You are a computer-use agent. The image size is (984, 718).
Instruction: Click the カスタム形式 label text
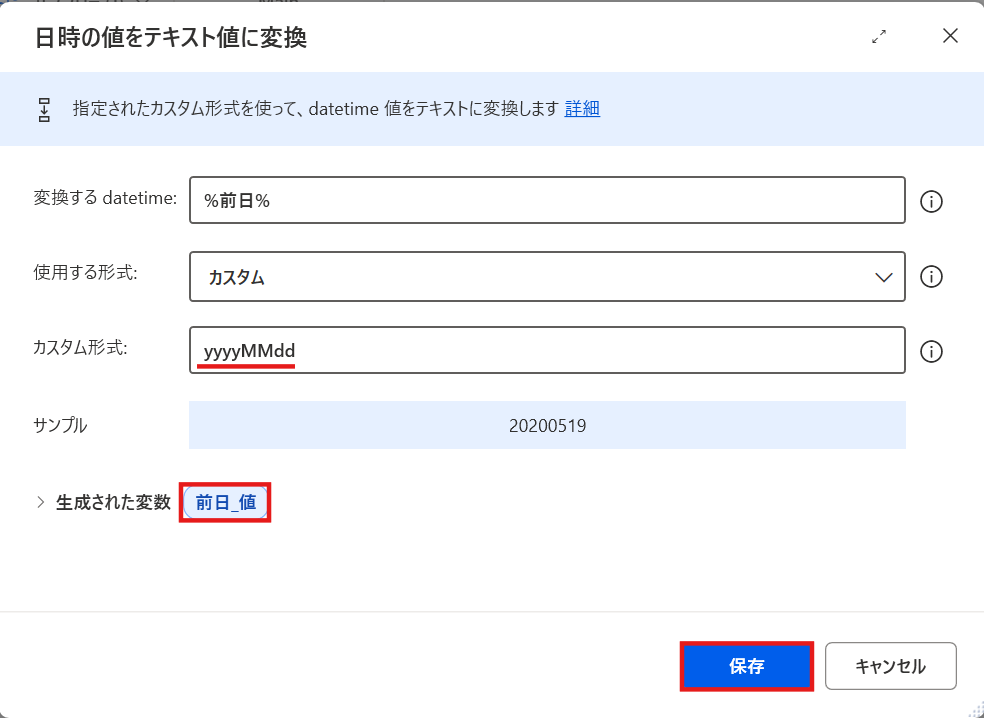tap(80, 347)
